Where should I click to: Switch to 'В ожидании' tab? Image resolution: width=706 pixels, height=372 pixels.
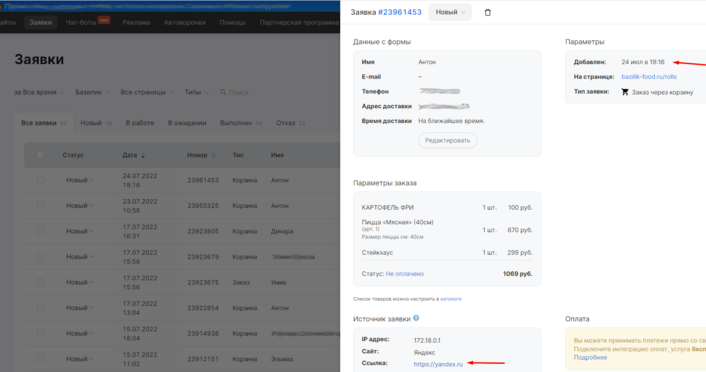point(187,123)
